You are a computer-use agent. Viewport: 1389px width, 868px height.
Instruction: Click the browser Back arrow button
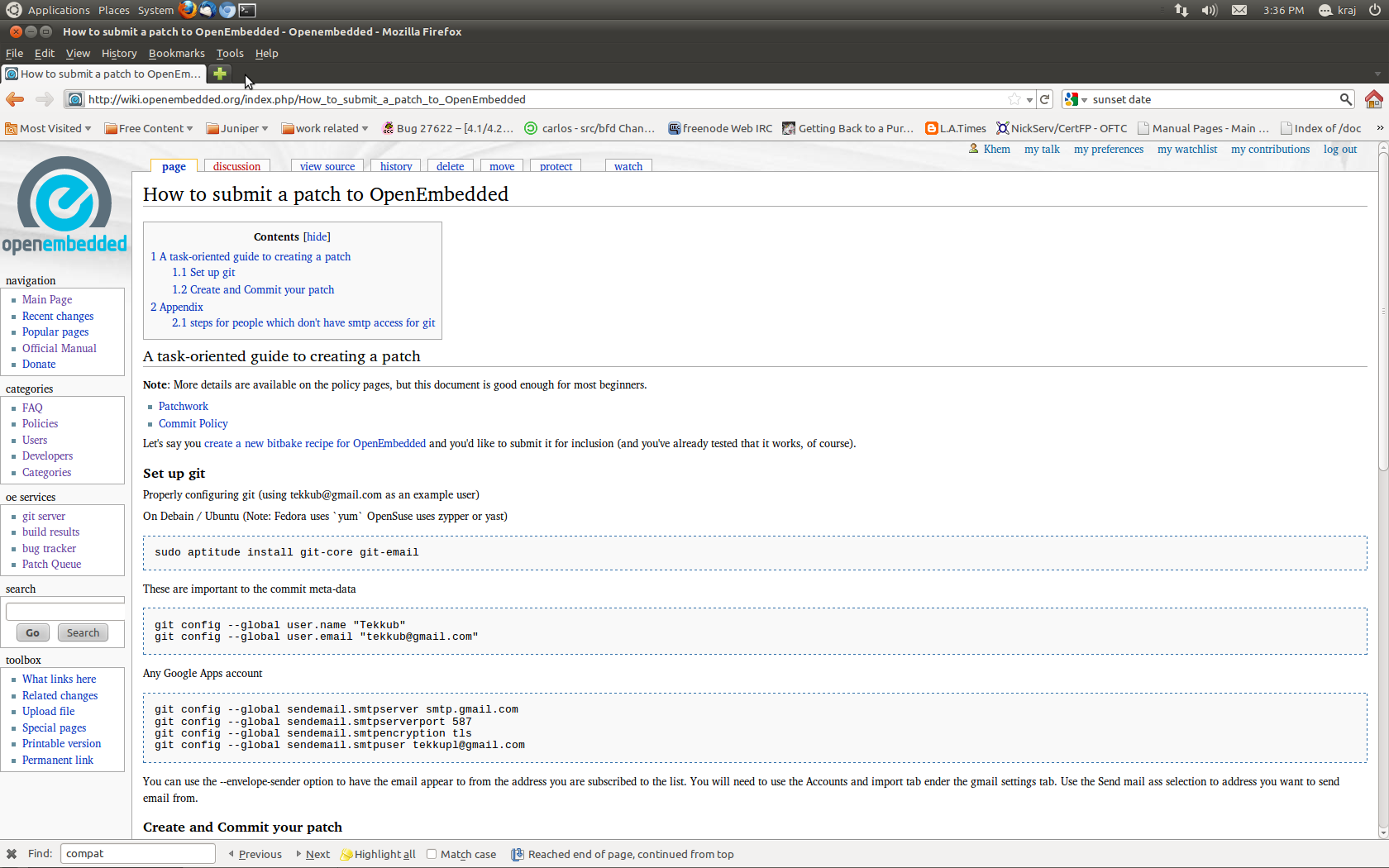(x=15, y=99)
